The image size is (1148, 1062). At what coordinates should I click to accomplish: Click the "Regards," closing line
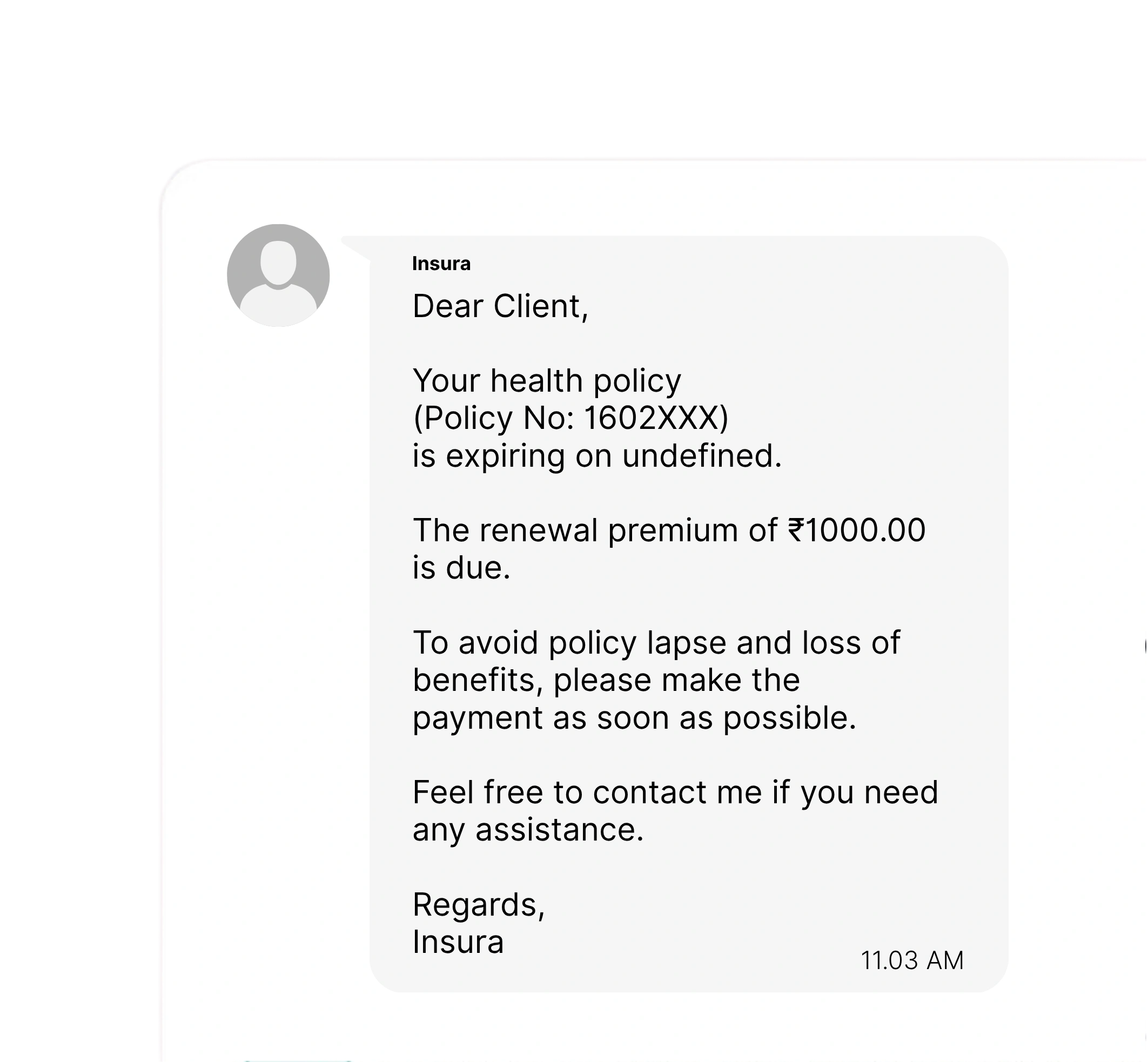(478, 905)
